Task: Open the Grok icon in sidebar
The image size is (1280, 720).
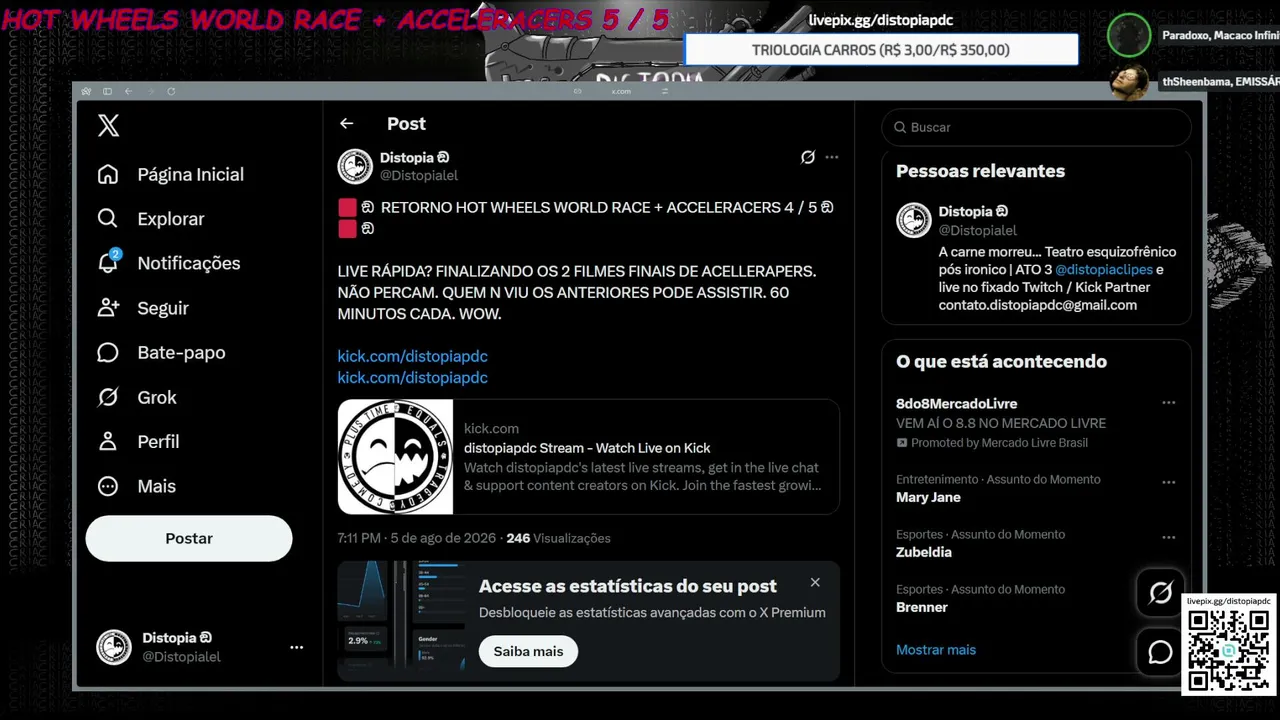Action: click(x=108, y=397)
